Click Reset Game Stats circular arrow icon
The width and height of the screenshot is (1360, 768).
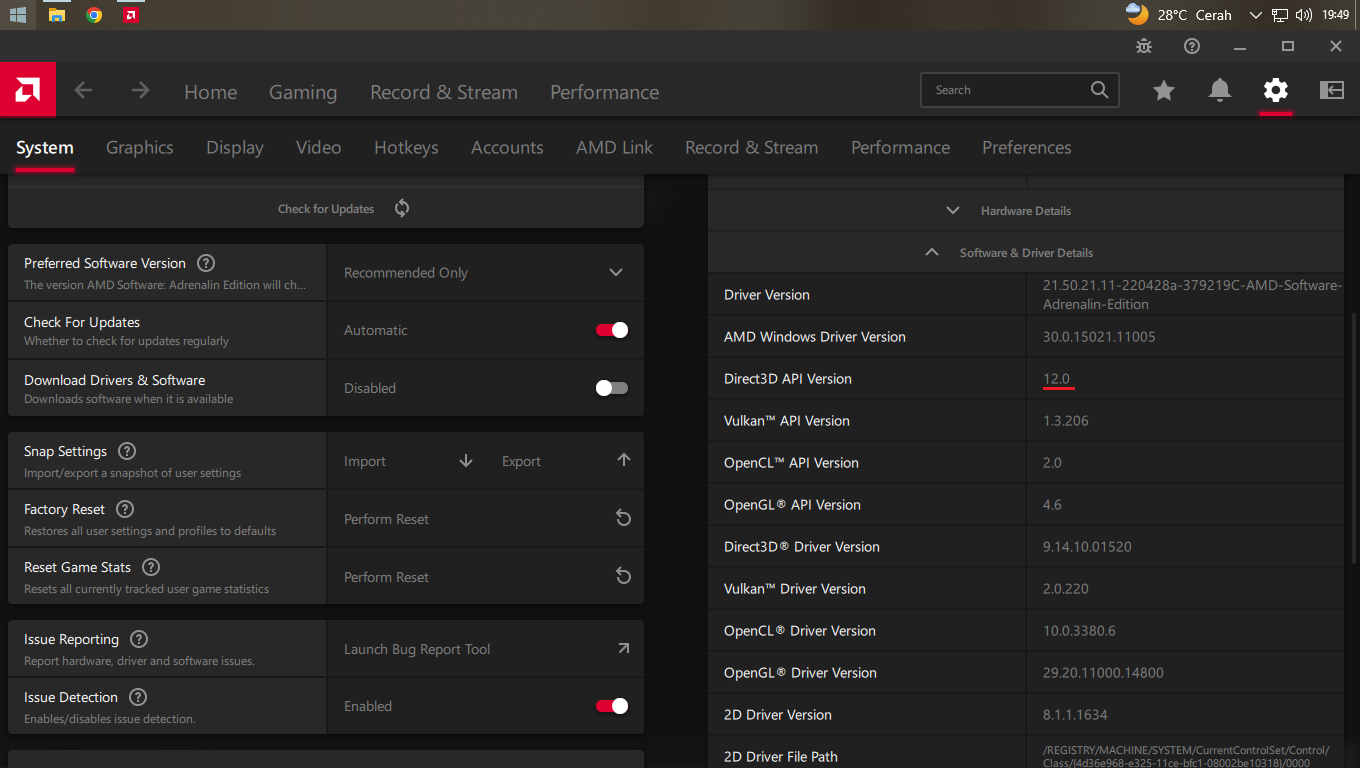pos(623,576)
